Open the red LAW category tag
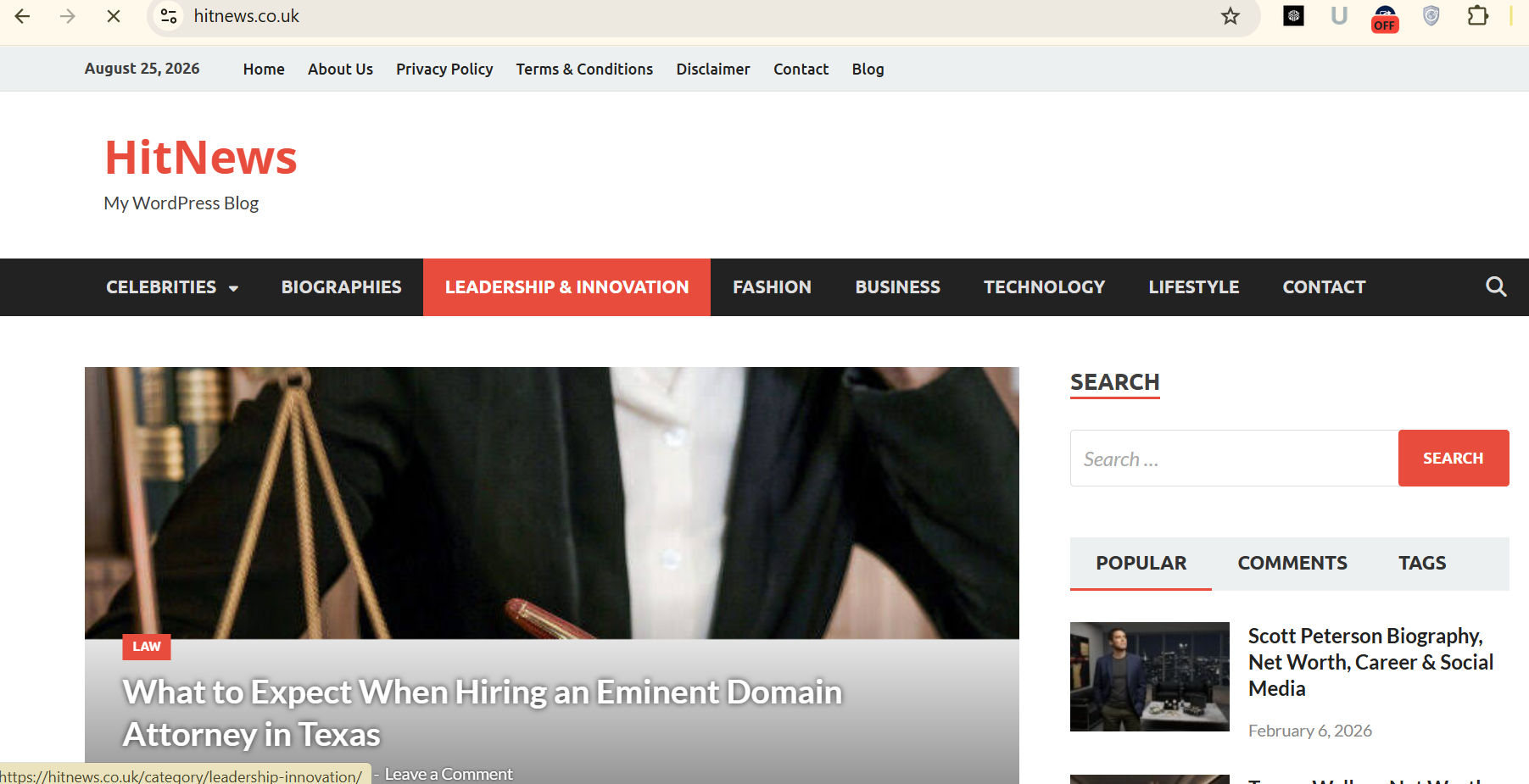This screenshot has width=1529, height=784. coord(147,647)
